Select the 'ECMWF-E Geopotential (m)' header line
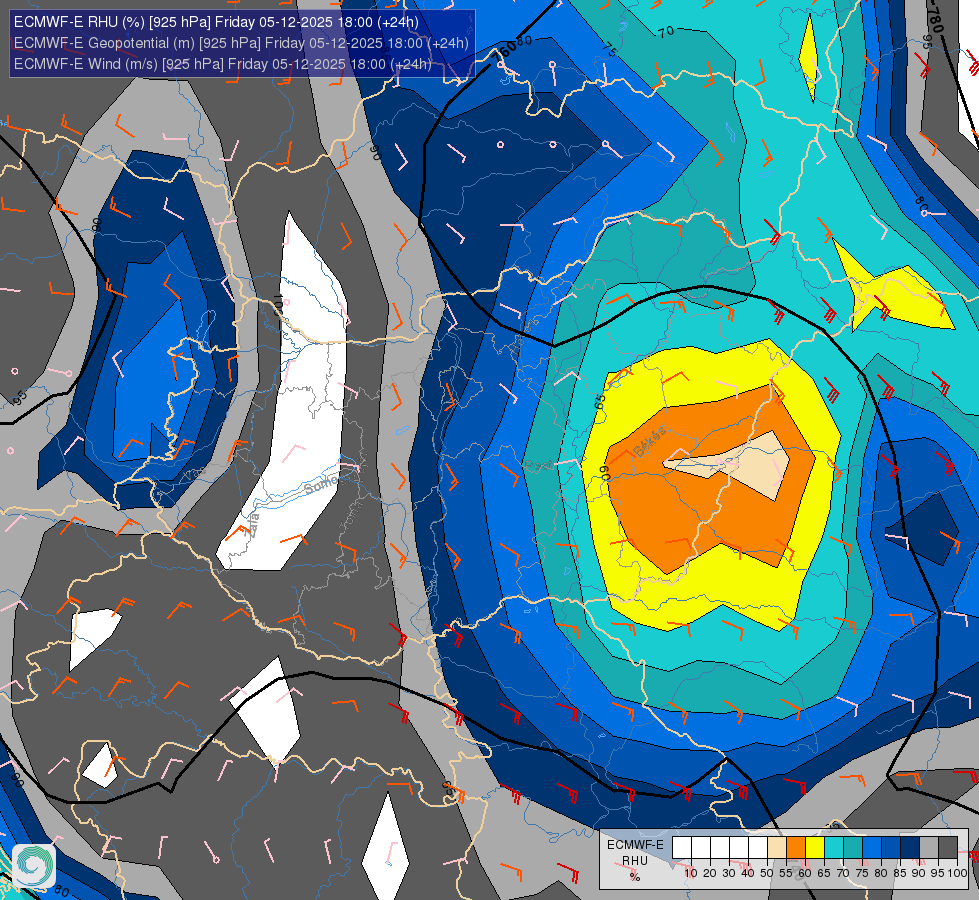 click(x=241, y=43)
